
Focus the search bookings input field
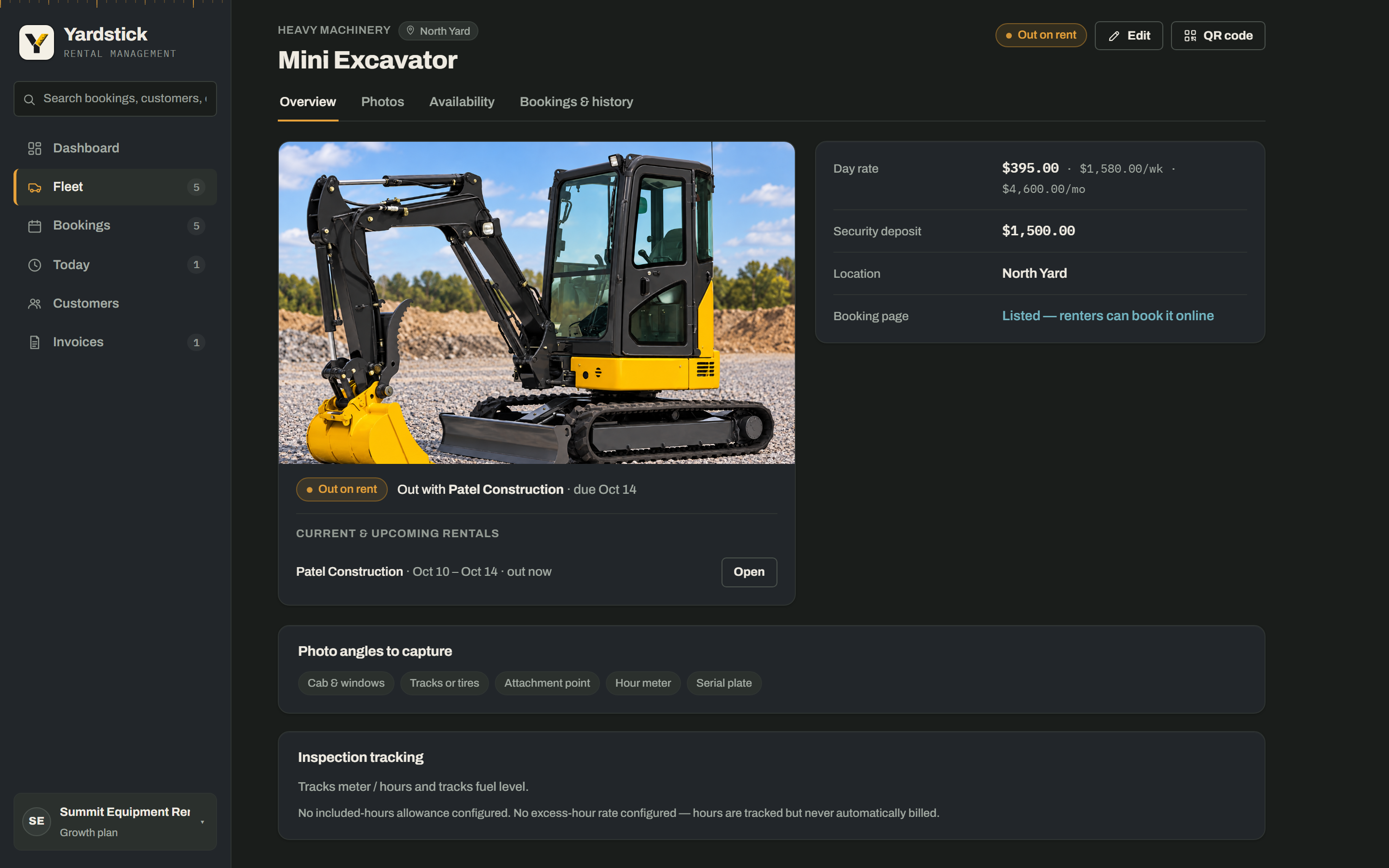point(115,99)
